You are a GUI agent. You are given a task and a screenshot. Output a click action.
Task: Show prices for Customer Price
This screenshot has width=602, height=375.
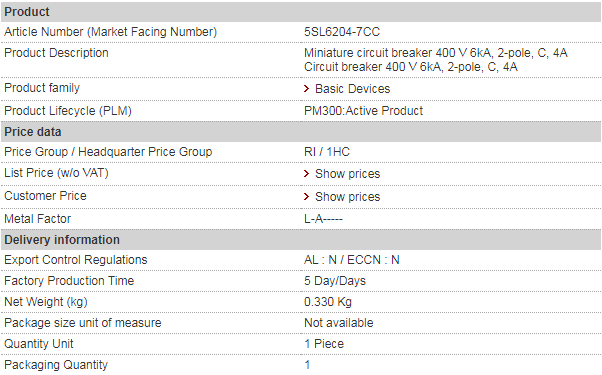coord(347,197)
